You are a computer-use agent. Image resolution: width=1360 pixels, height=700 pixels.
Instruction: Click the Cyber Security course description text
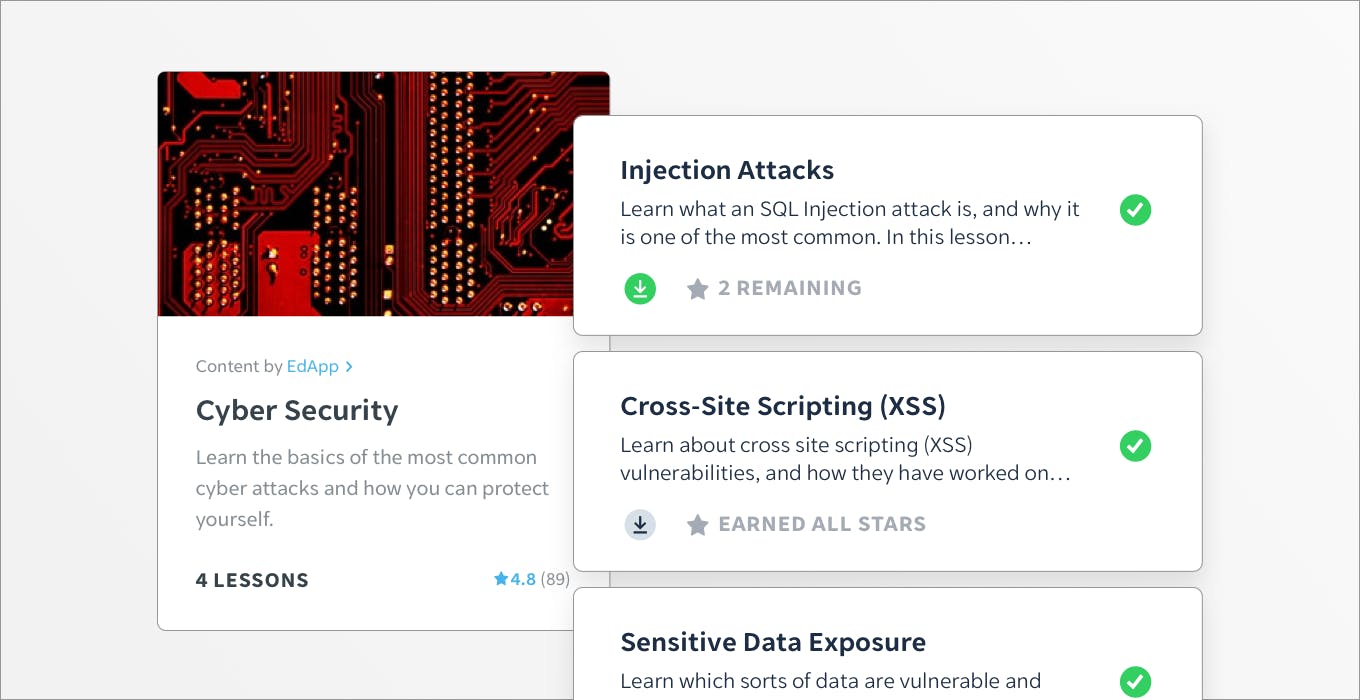tap(373, 488)
